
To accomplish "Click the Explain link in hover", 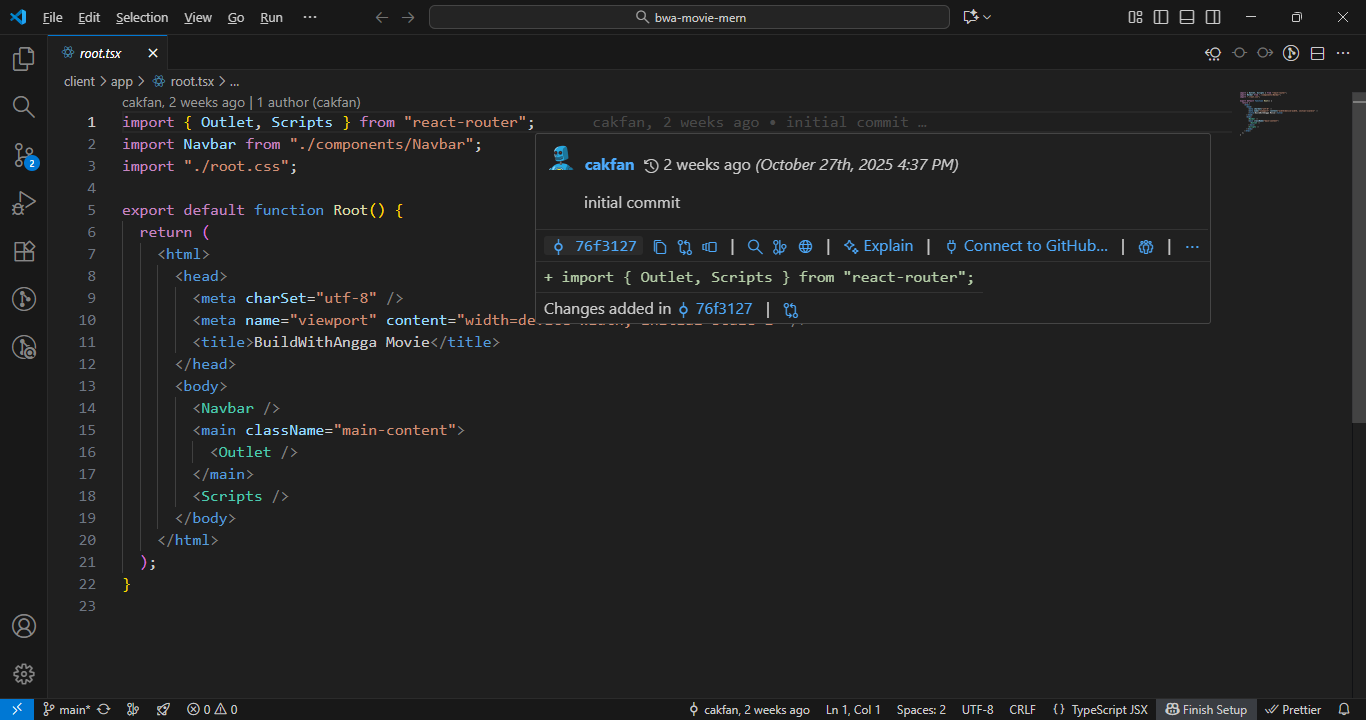I will [878, 246].
